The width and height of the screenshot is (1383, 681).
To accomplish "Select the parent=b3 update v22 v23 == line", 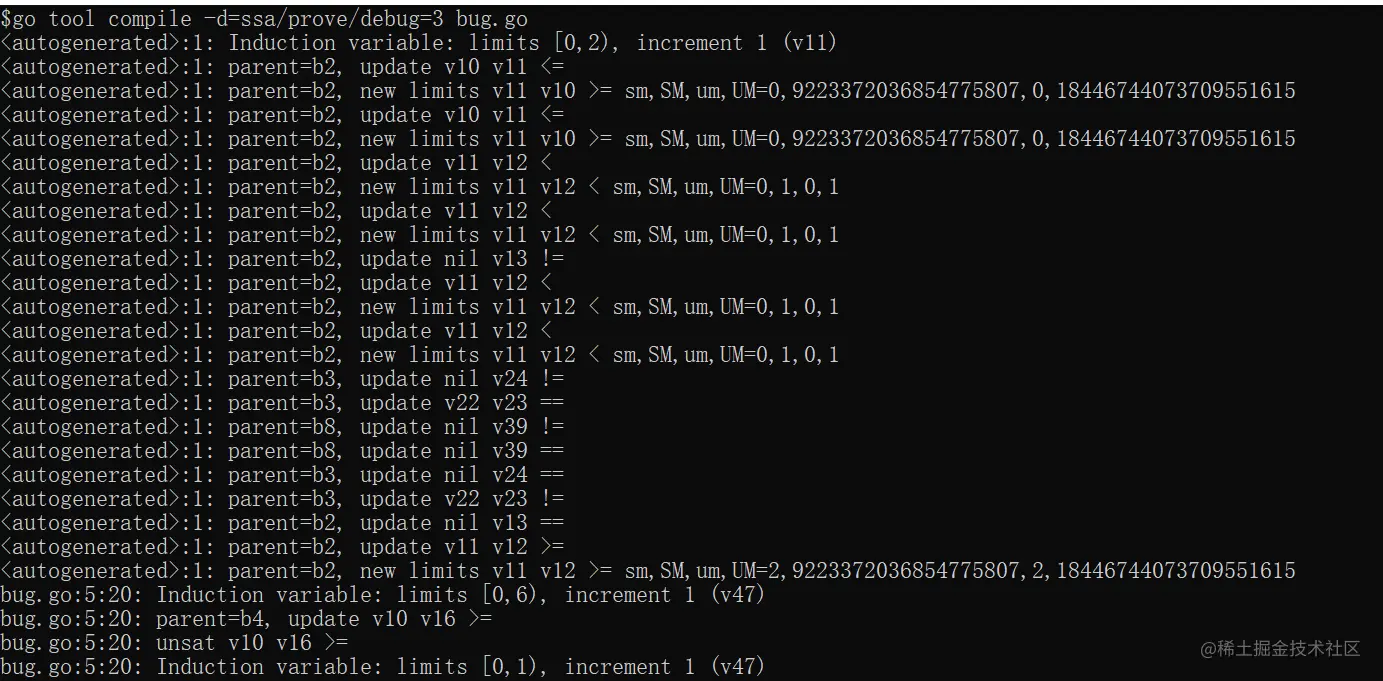I will point(282,402).
